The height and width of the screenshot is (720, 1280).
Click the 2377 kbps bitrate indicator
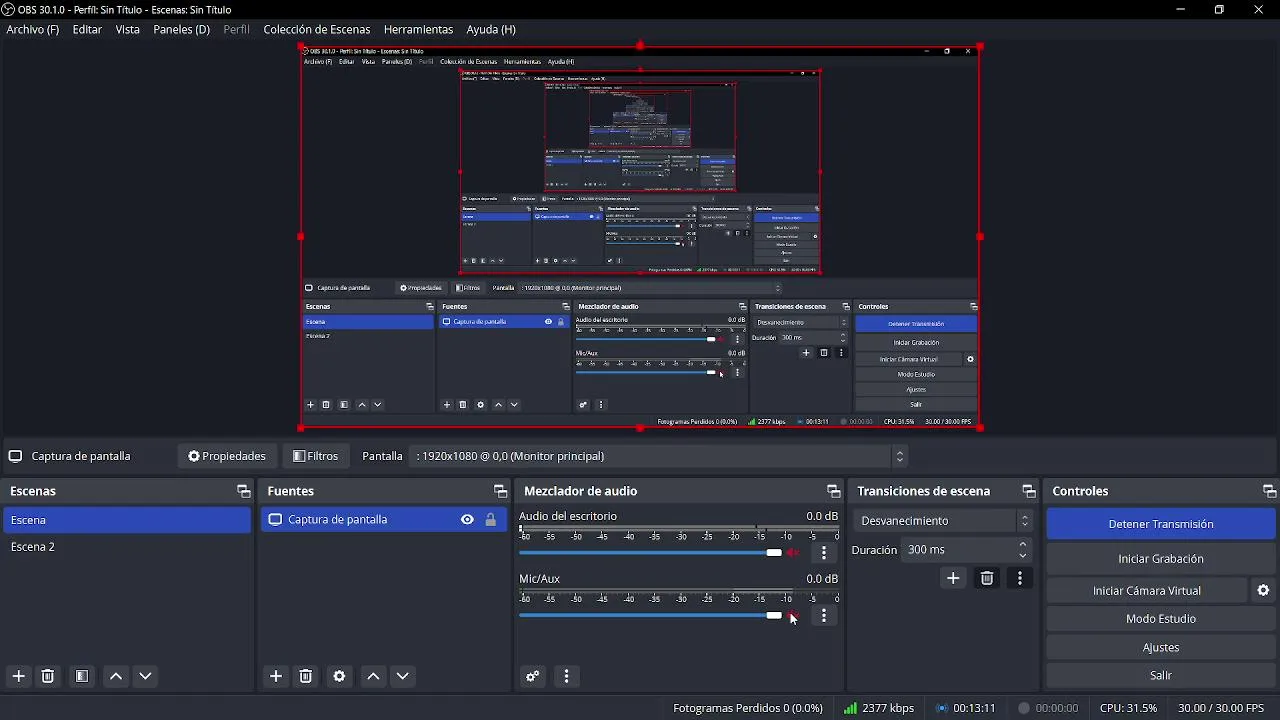tap(879, 708)
